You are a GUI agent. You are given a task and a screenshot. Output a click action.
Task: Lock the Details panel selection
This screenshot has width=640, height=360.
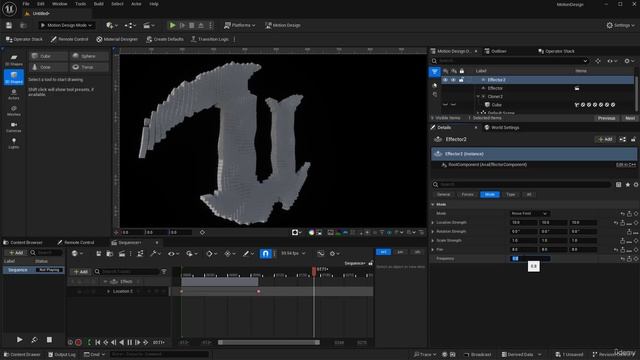pyautogui.click(x=633, y=140)
